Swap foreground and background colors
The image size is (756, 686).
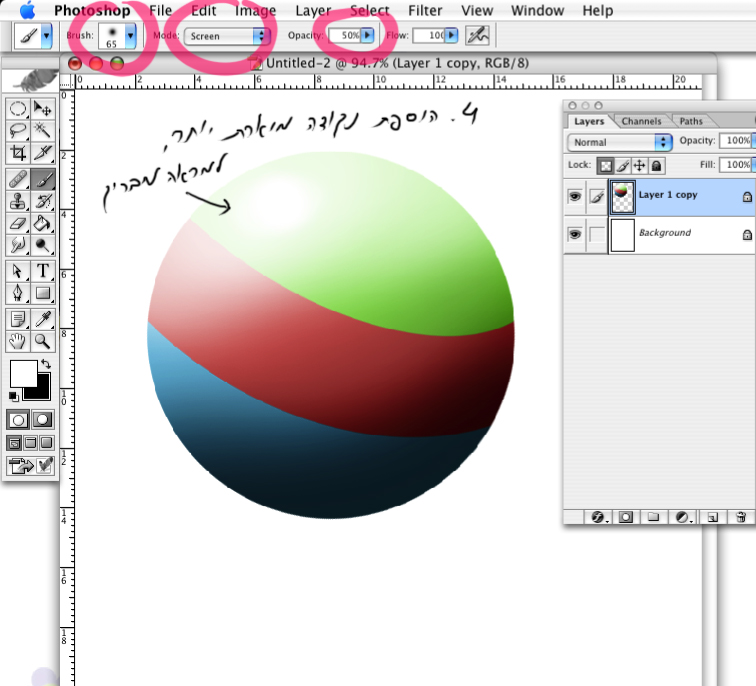(46, 363)
